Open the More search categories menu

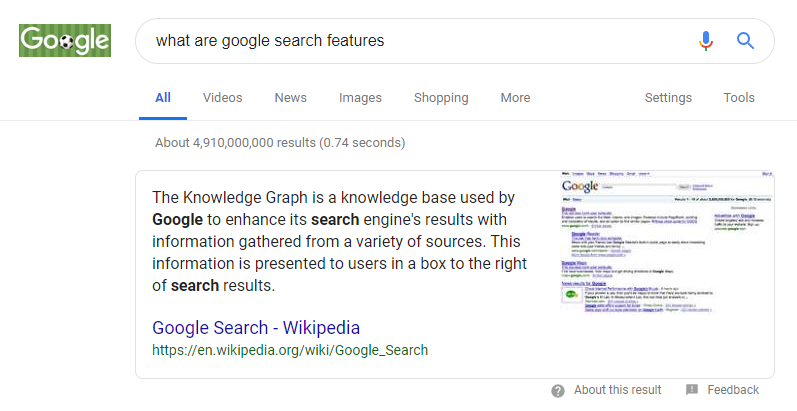click(515, 98)
